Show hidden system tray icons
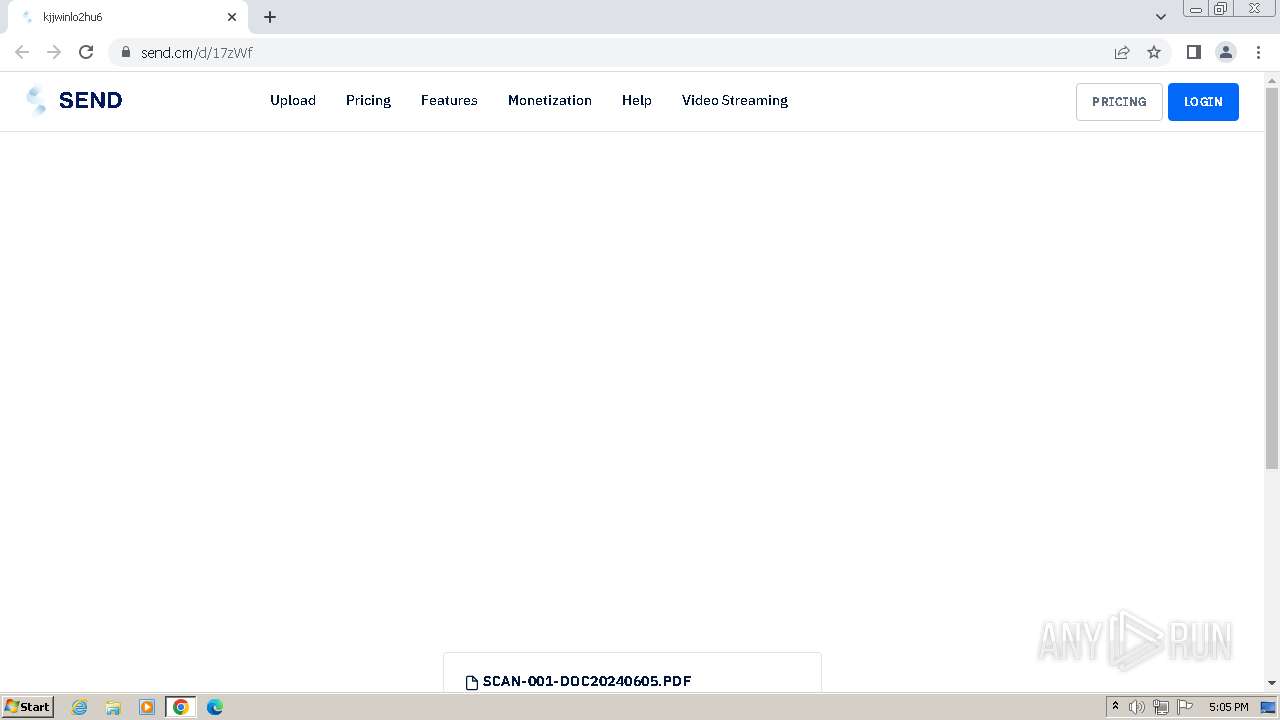The image size is (1280, 720). point(1115,707)
